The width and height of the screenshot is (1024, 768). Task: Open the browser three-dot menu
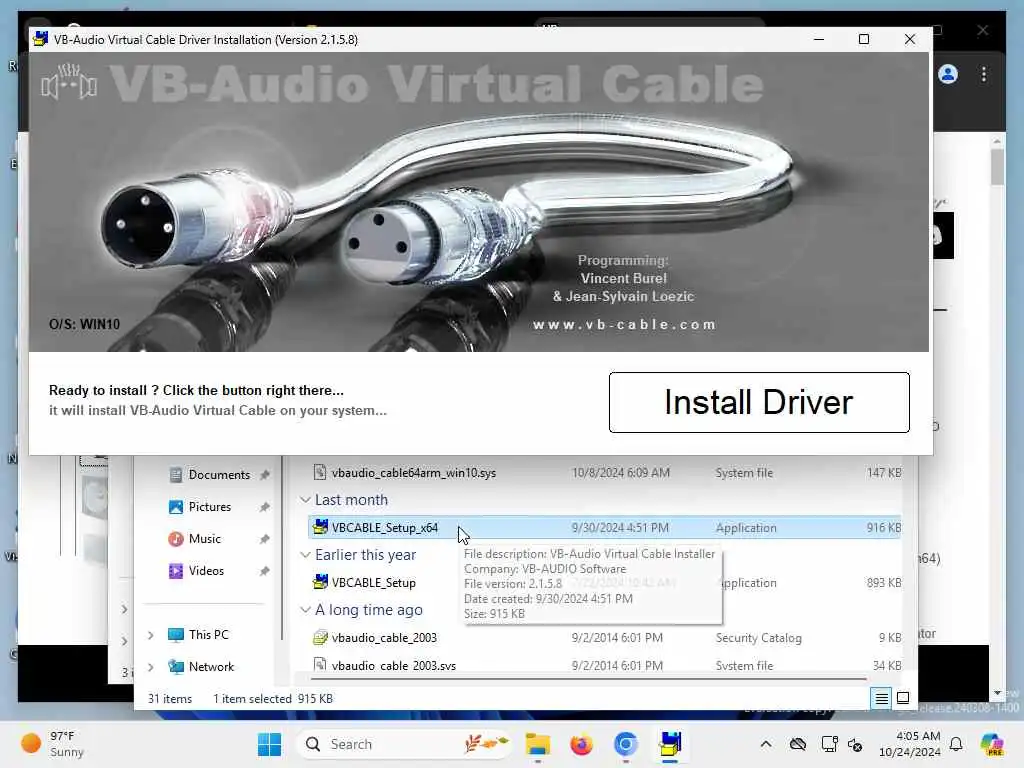click(x=984, y=74)
